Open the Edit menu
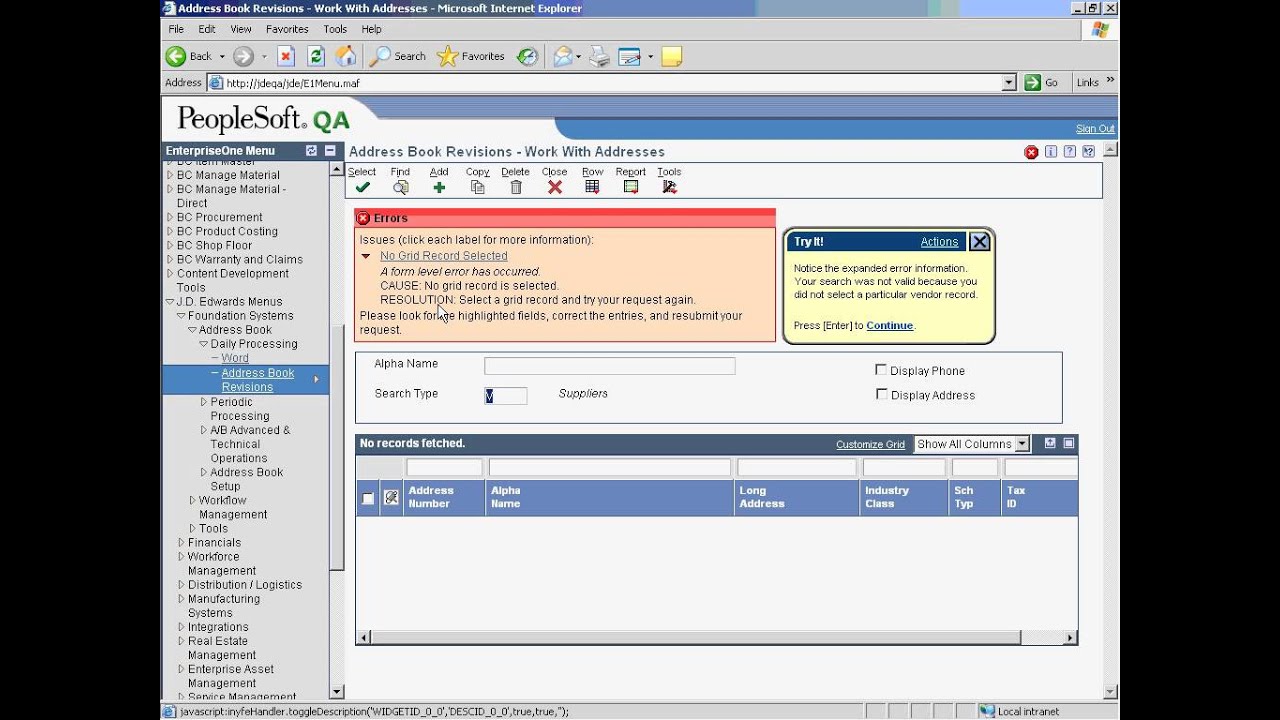This screenshot has width=1280, height=720. [207, 29]
